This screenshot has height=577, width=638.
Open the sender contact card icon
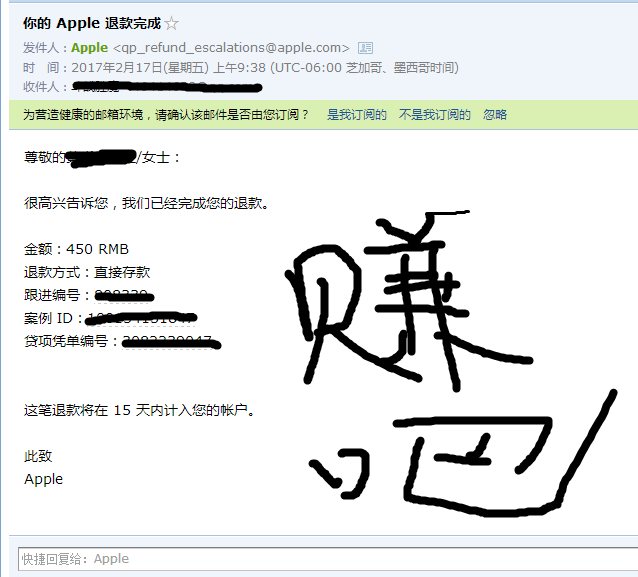pyautogui.click(x=365, y=48)
